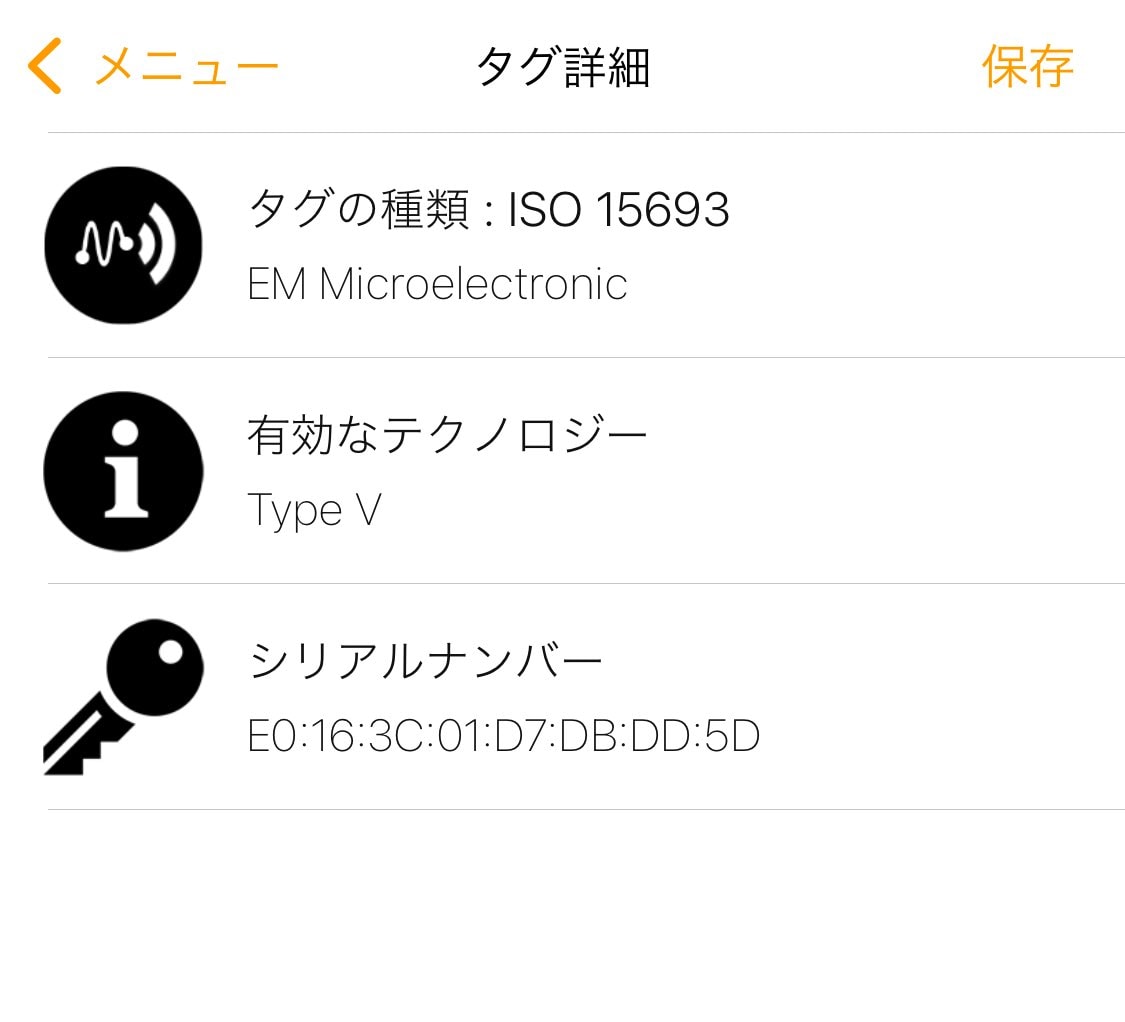Save the tag with 保存

(x=1027, y=66)
